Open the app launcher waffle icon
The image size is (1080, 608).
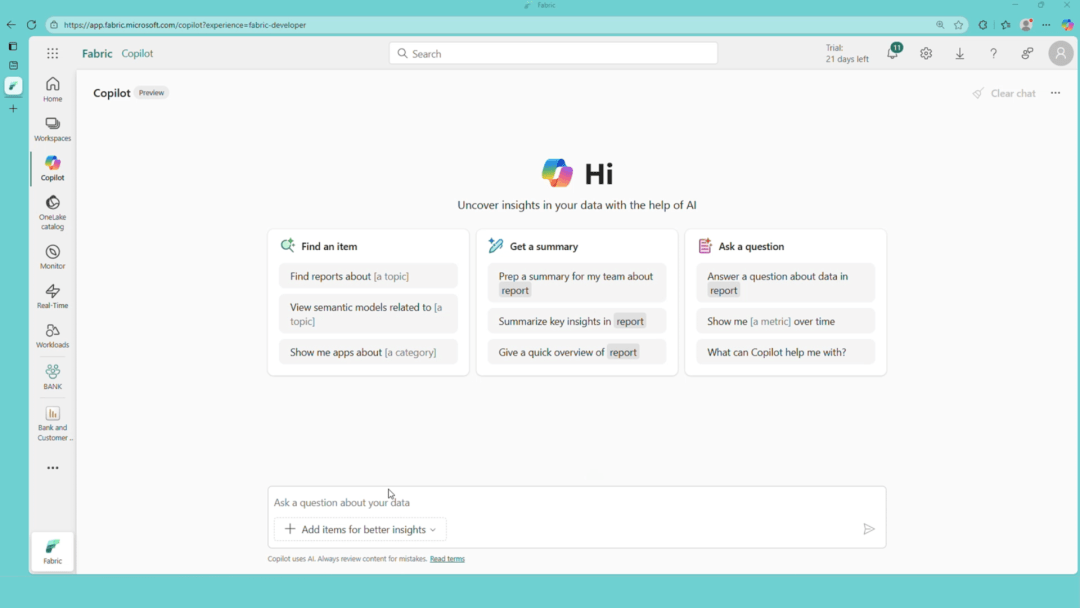[x=52, y=53]
